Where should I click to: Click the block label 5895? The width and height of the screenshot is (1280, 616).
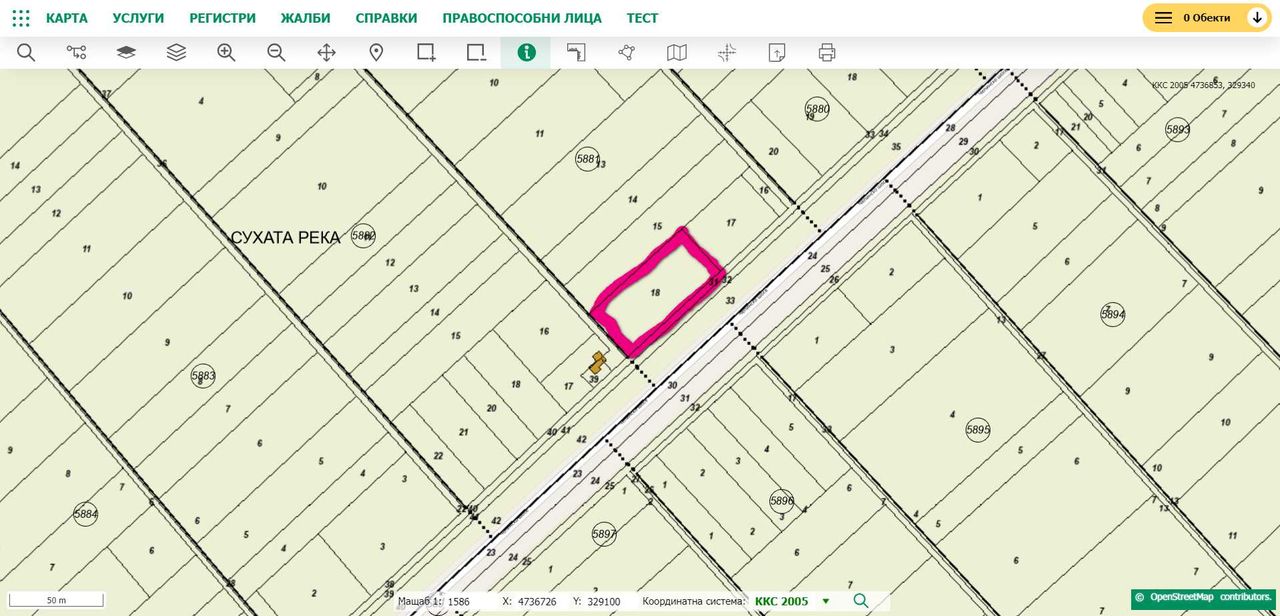(x=978, y=431)
